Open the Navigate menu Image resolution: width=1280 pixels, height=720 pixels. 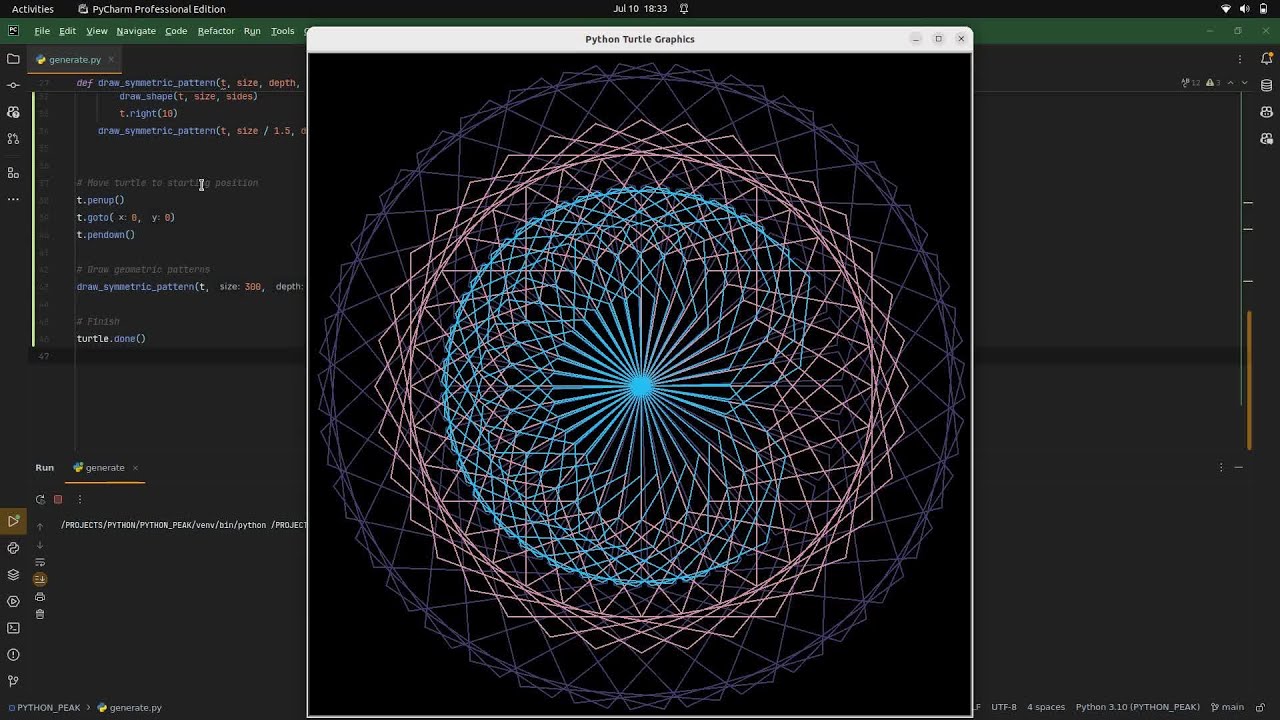(x=136, y=31)
